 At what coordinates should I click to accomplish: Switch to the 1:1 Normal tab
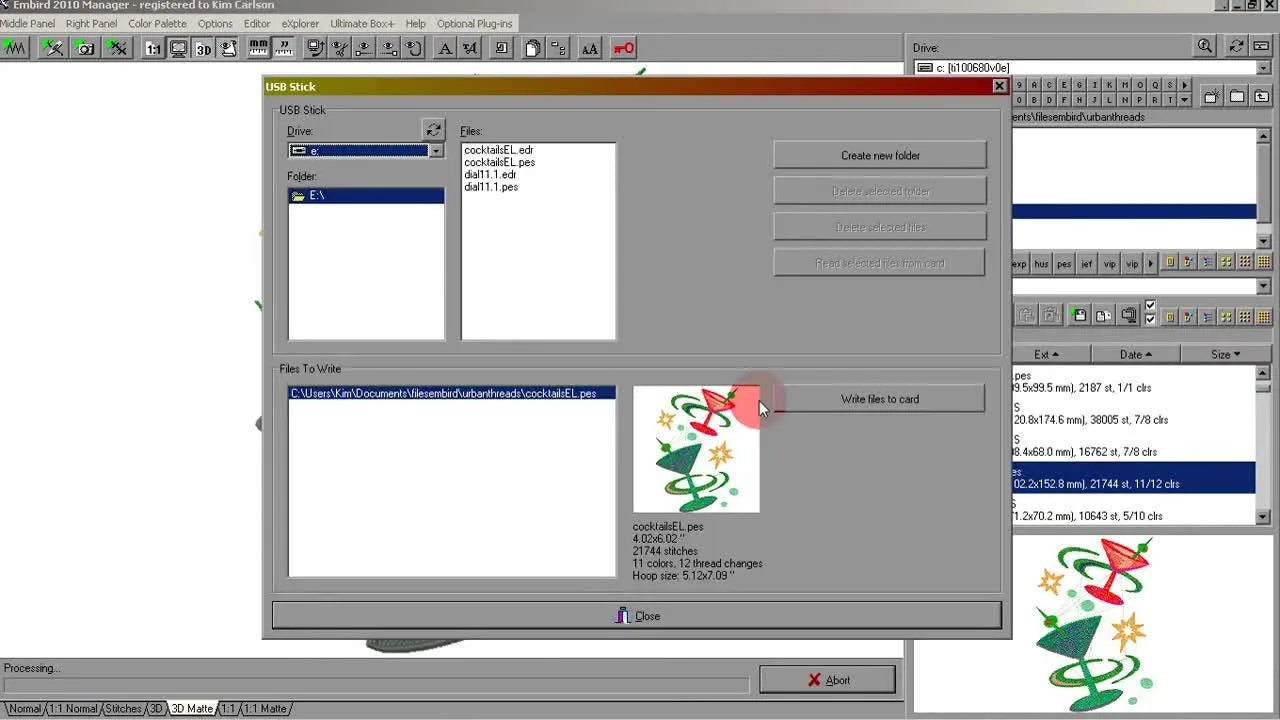tap(74, 709)
